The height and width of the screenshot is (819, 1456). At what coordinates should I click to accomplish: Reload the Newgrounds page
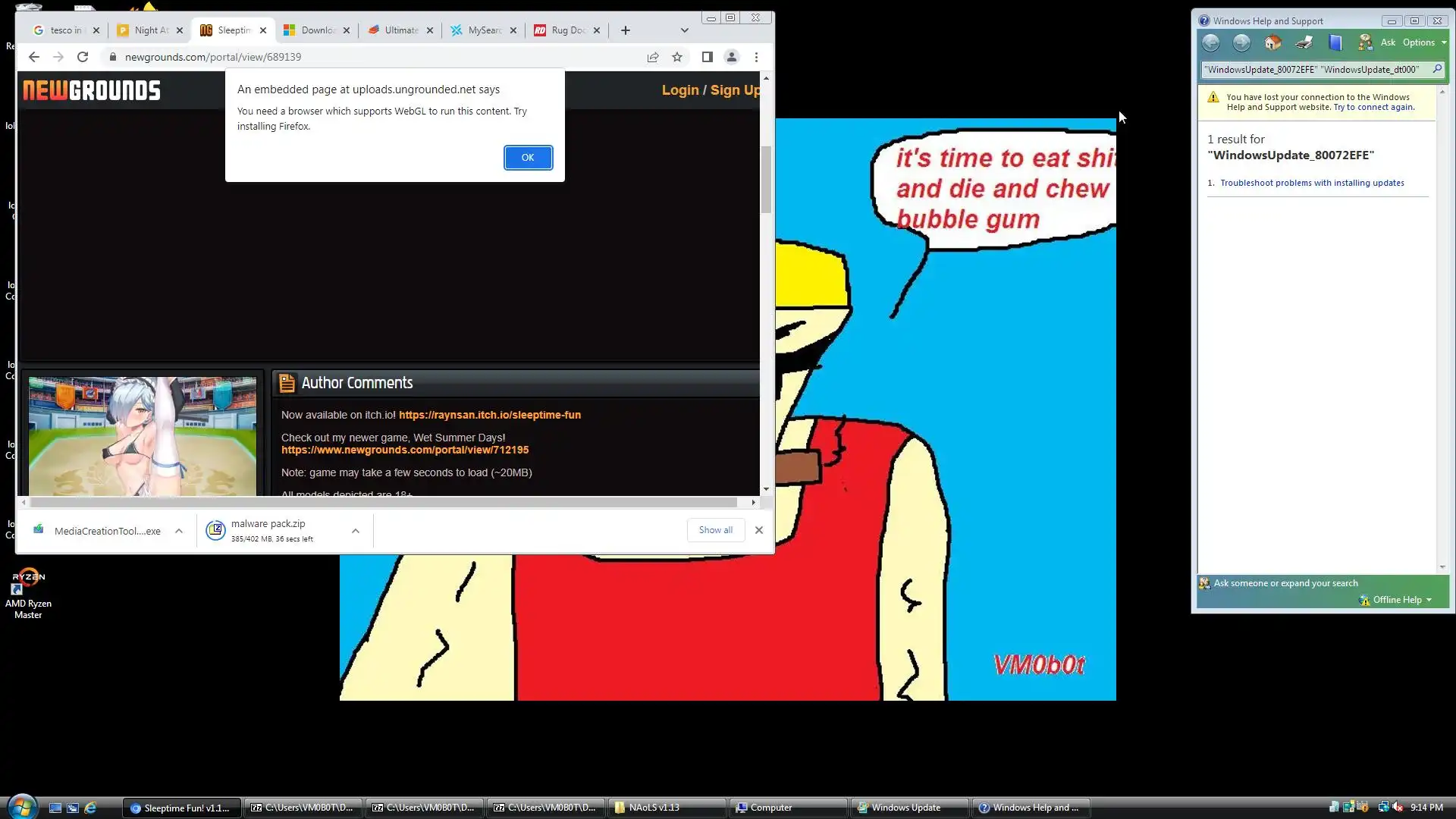(83, 57)
